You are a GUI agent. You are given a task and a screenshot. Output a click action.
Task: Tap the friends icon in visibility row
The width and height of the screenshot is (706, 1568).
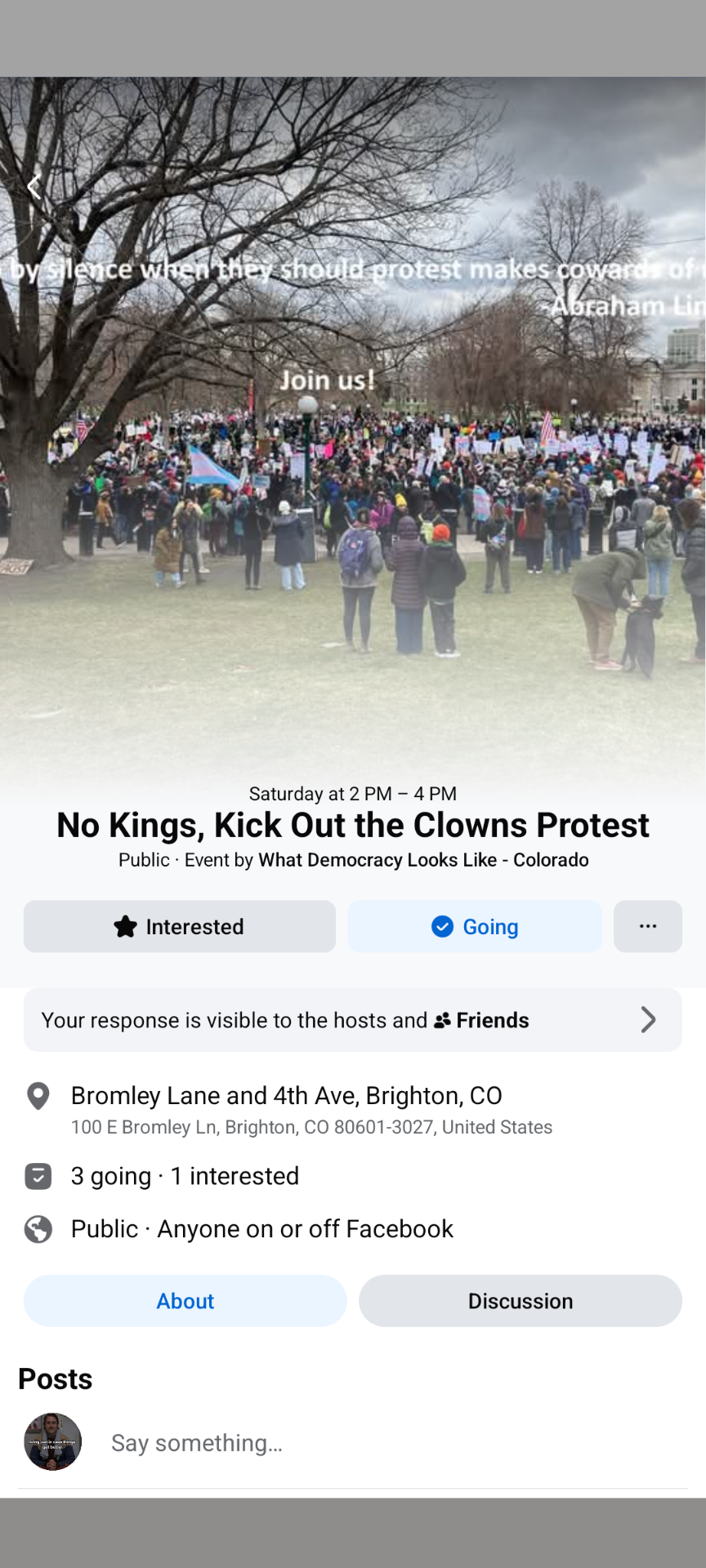[x=442, y=1020]
